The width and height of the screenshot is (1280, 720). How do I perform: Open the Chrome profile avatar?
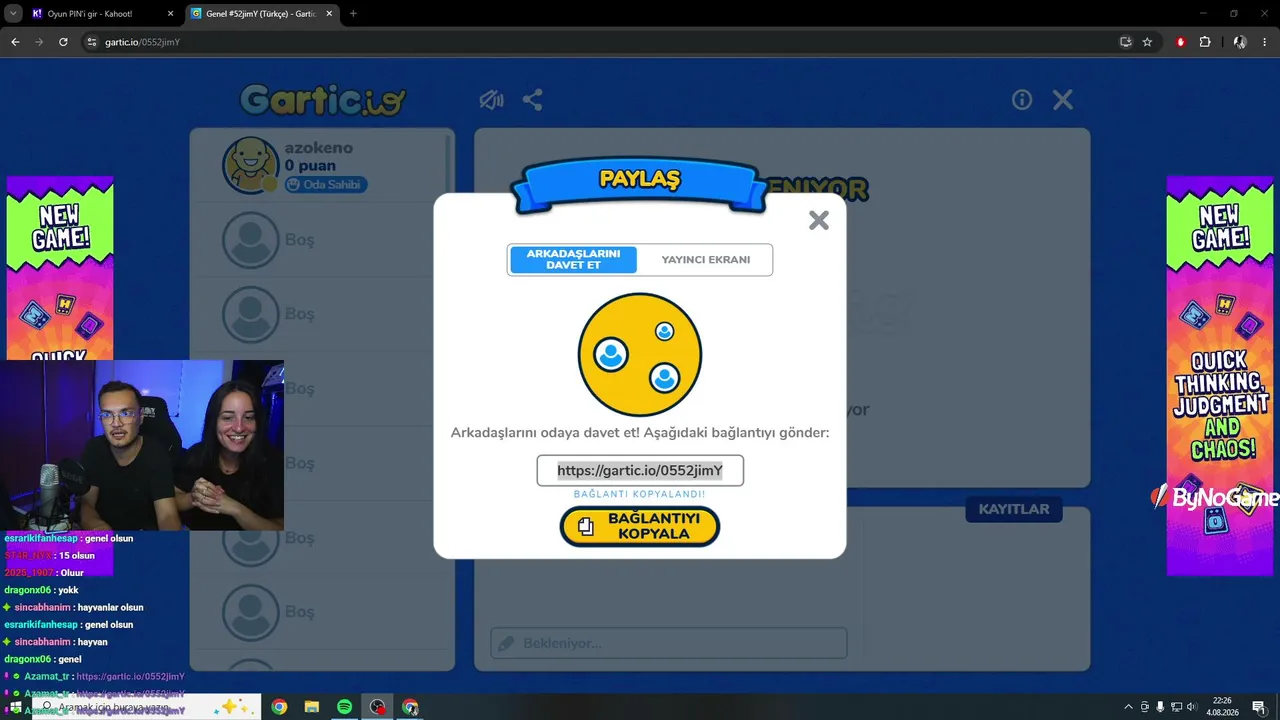[x=1240, y=42]
